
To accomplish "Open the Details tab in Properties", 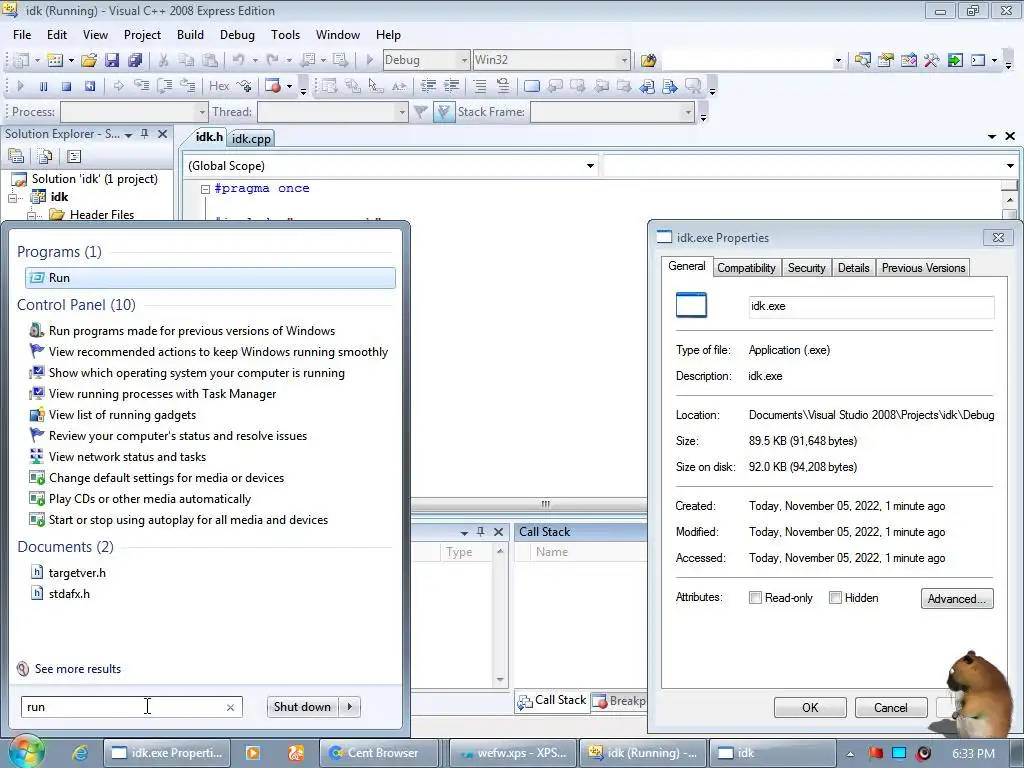I will [x=853, y=268].
